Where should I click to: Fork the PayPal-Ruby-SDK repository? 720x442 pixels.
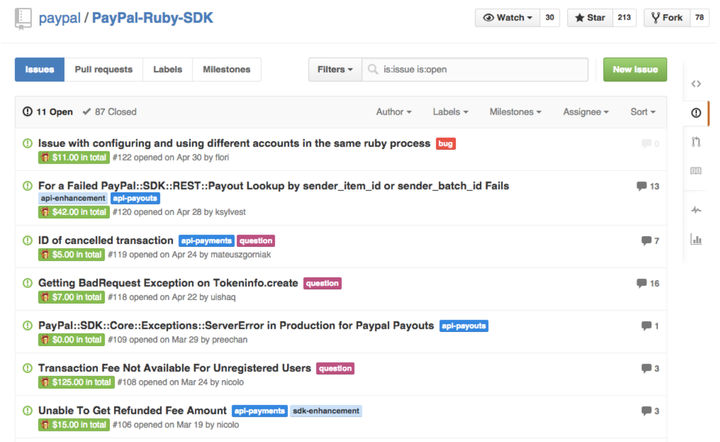coord(667,17)
